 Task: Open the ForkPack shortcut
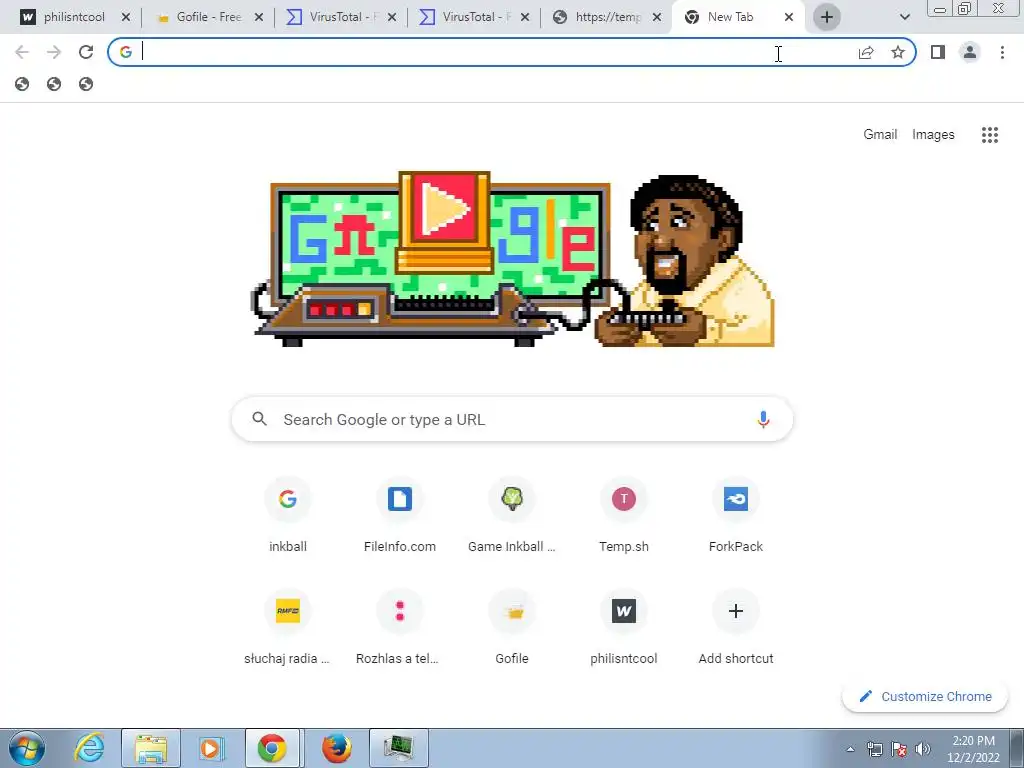[736, 515]
